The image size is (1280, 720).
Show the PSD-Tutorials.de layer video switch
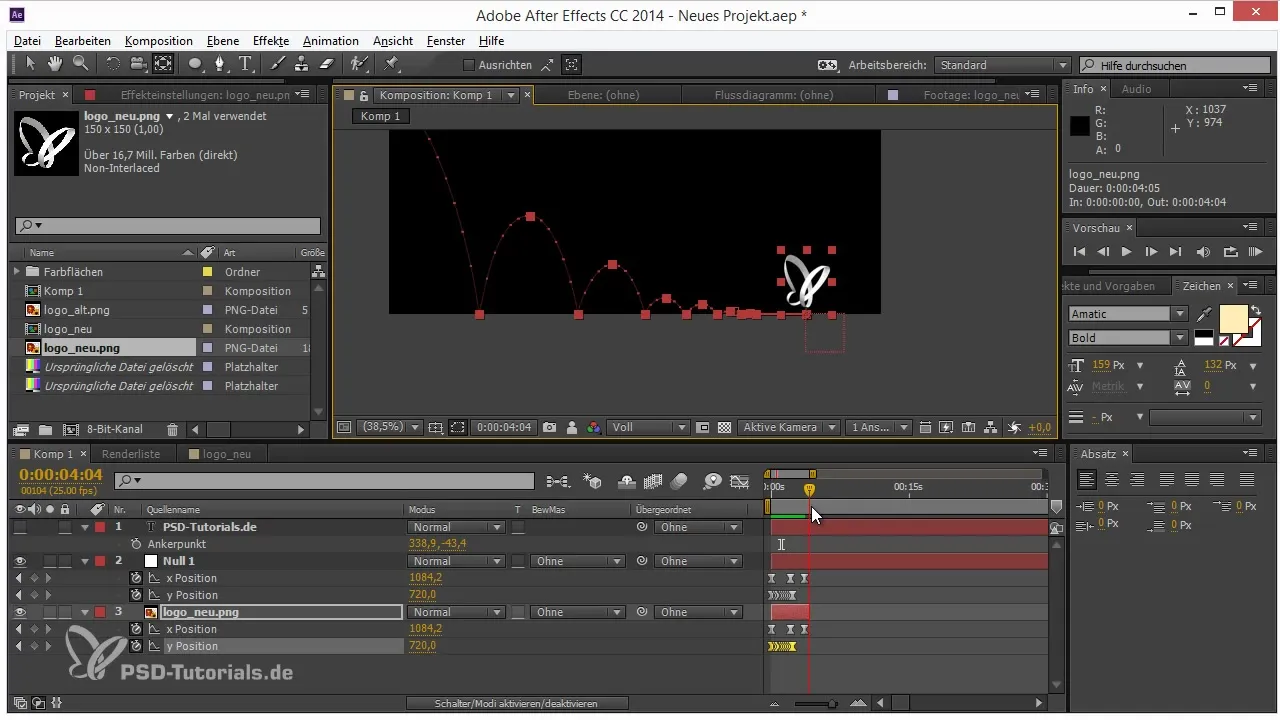click(20, 527)
